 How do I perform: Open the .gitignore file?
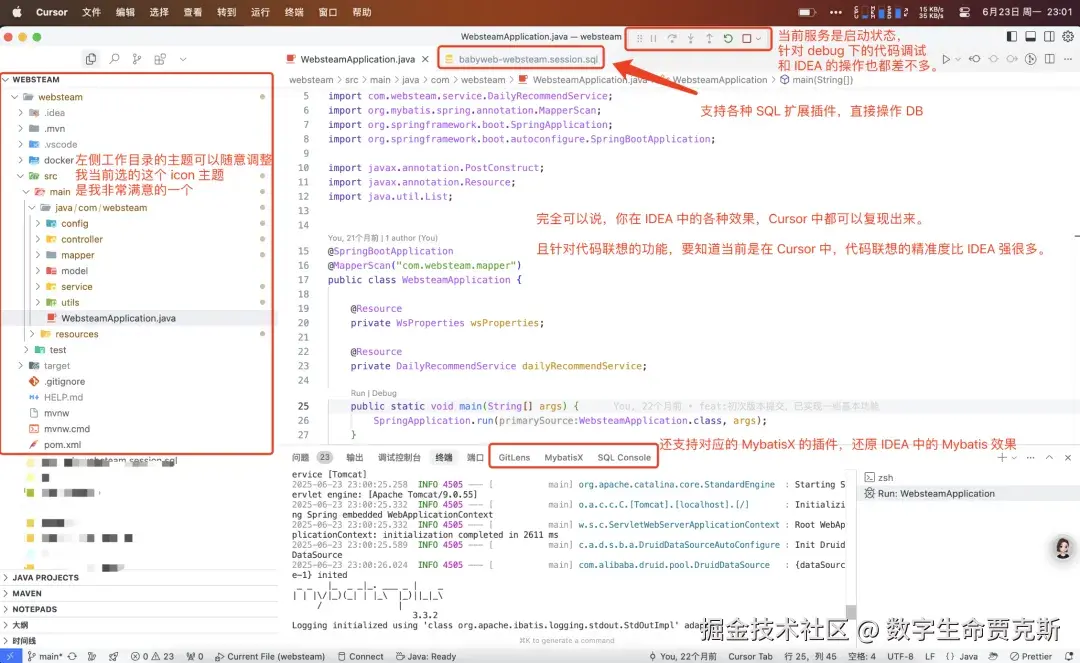(64, 382)
